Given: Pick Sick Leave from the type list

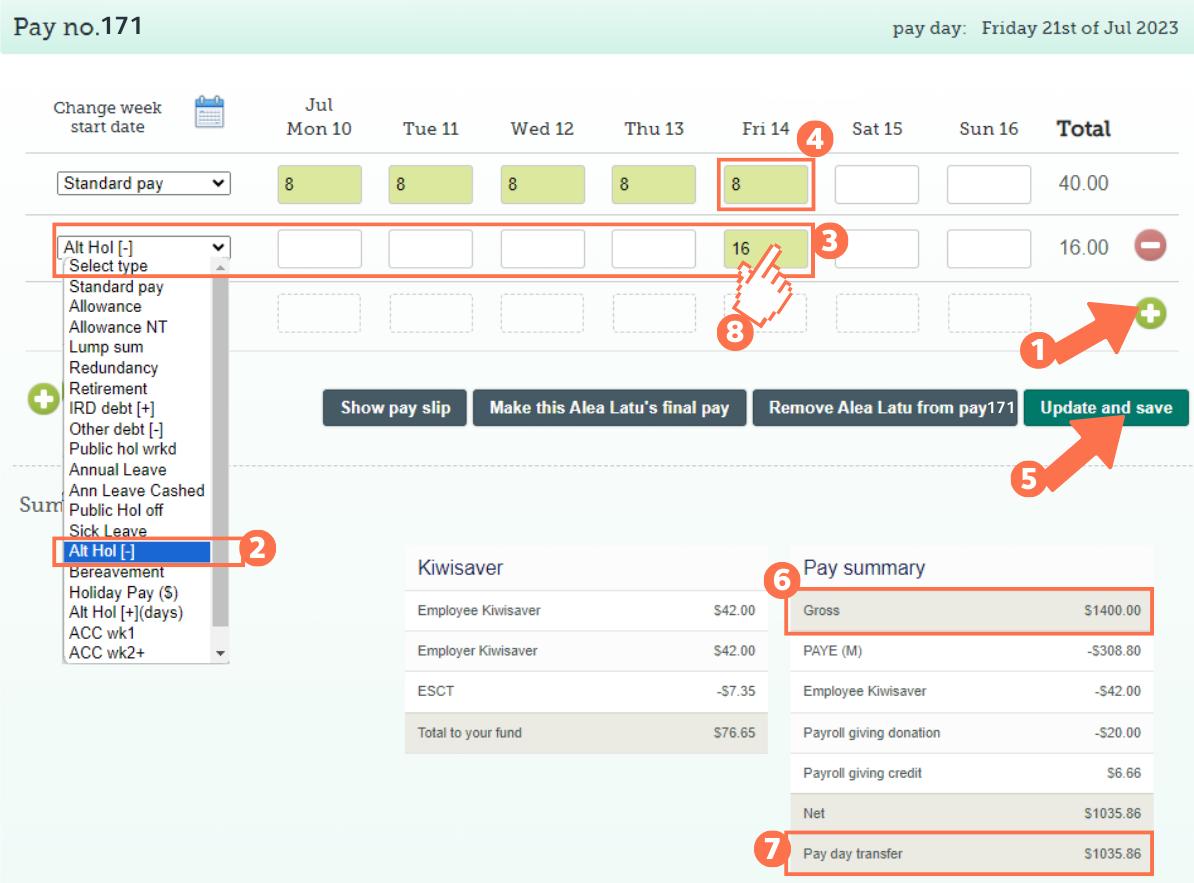Looking at the screenshot, I should pos(108,531).
